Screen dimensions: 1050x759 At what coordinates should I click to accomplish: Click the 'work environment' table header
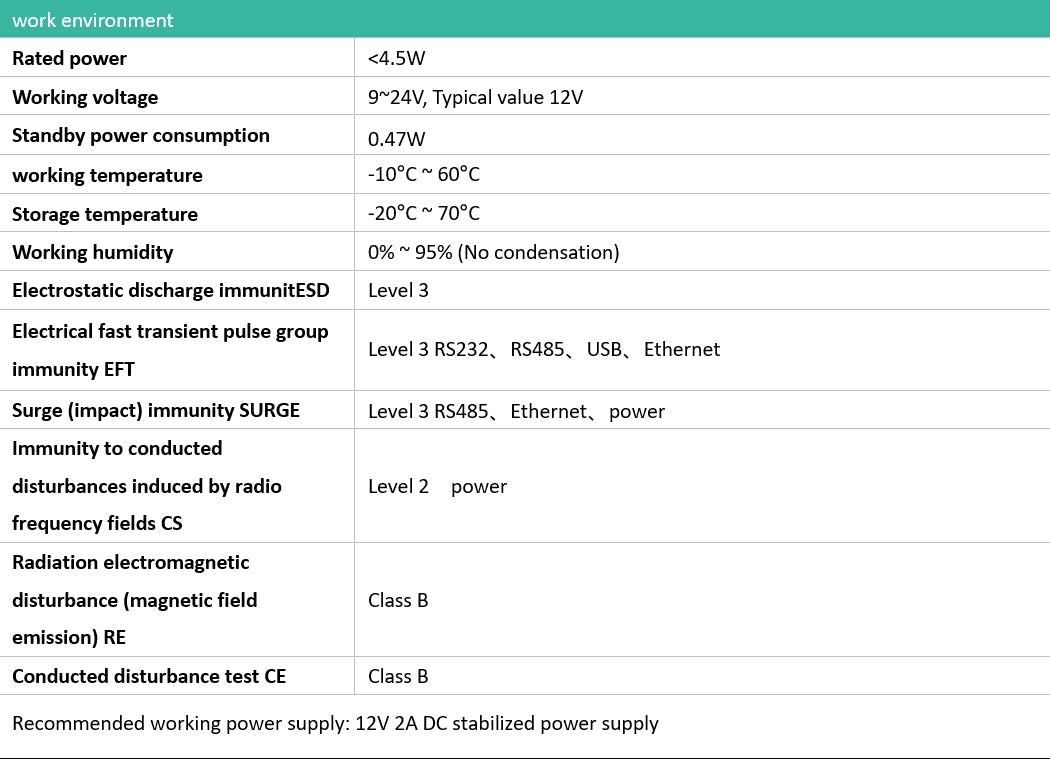93,20
